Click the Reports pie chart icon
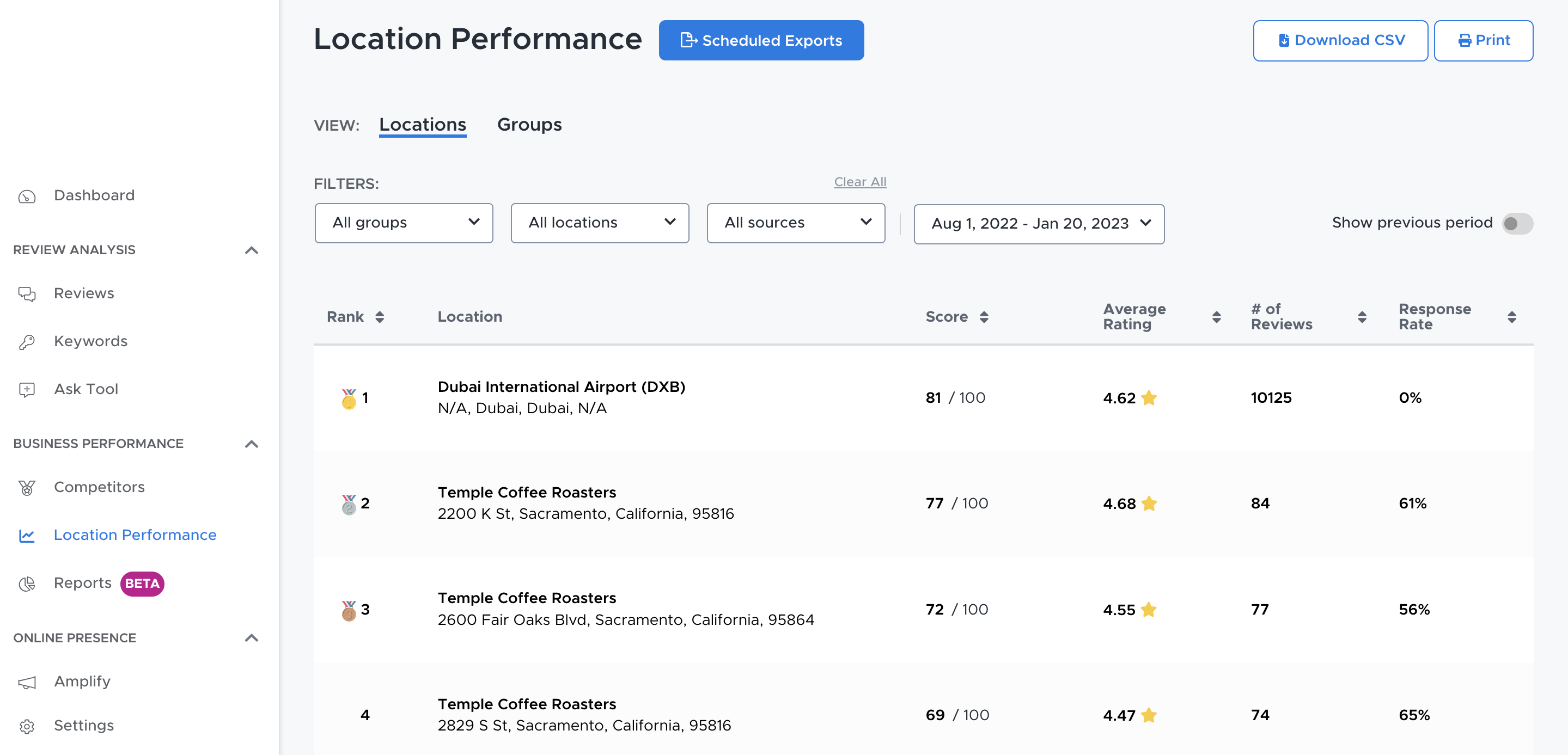 pyautogui.click(x=27, y=584)
